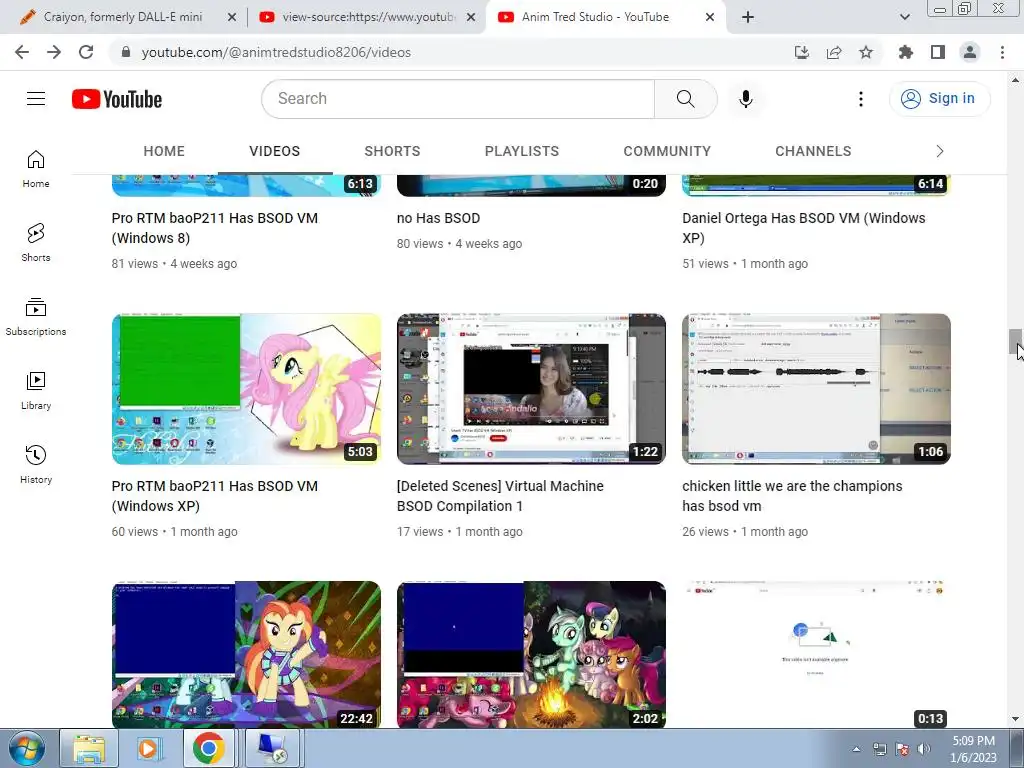Screen dimensions: 1024x768
Task: Click the YouTube logo
Action: (117, 99)
